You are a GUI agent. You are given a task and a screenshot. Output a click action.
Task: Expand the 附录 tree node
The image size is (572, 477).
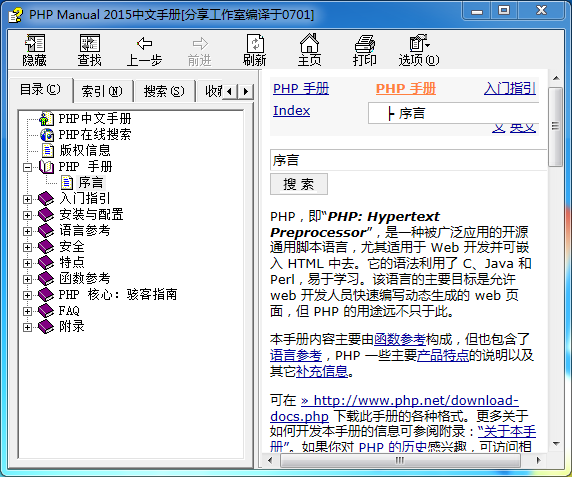(27, 327)
